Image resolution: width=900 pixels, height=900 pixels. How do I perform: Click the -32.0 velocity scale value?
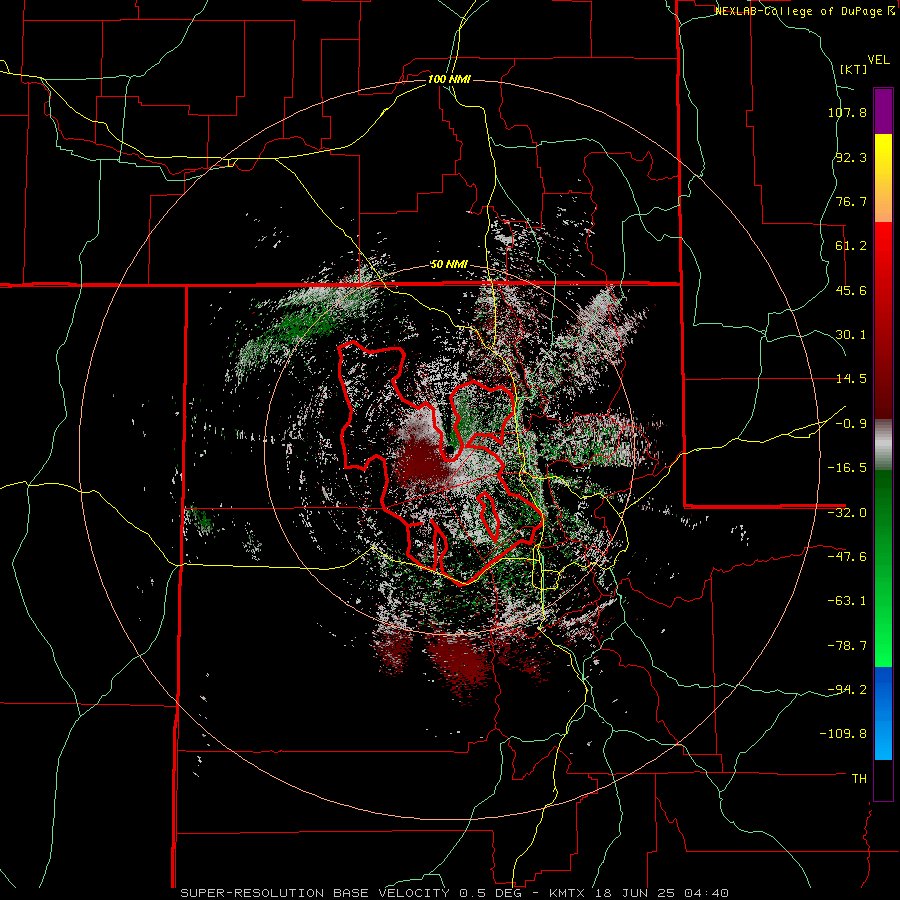tap(847, 513)
